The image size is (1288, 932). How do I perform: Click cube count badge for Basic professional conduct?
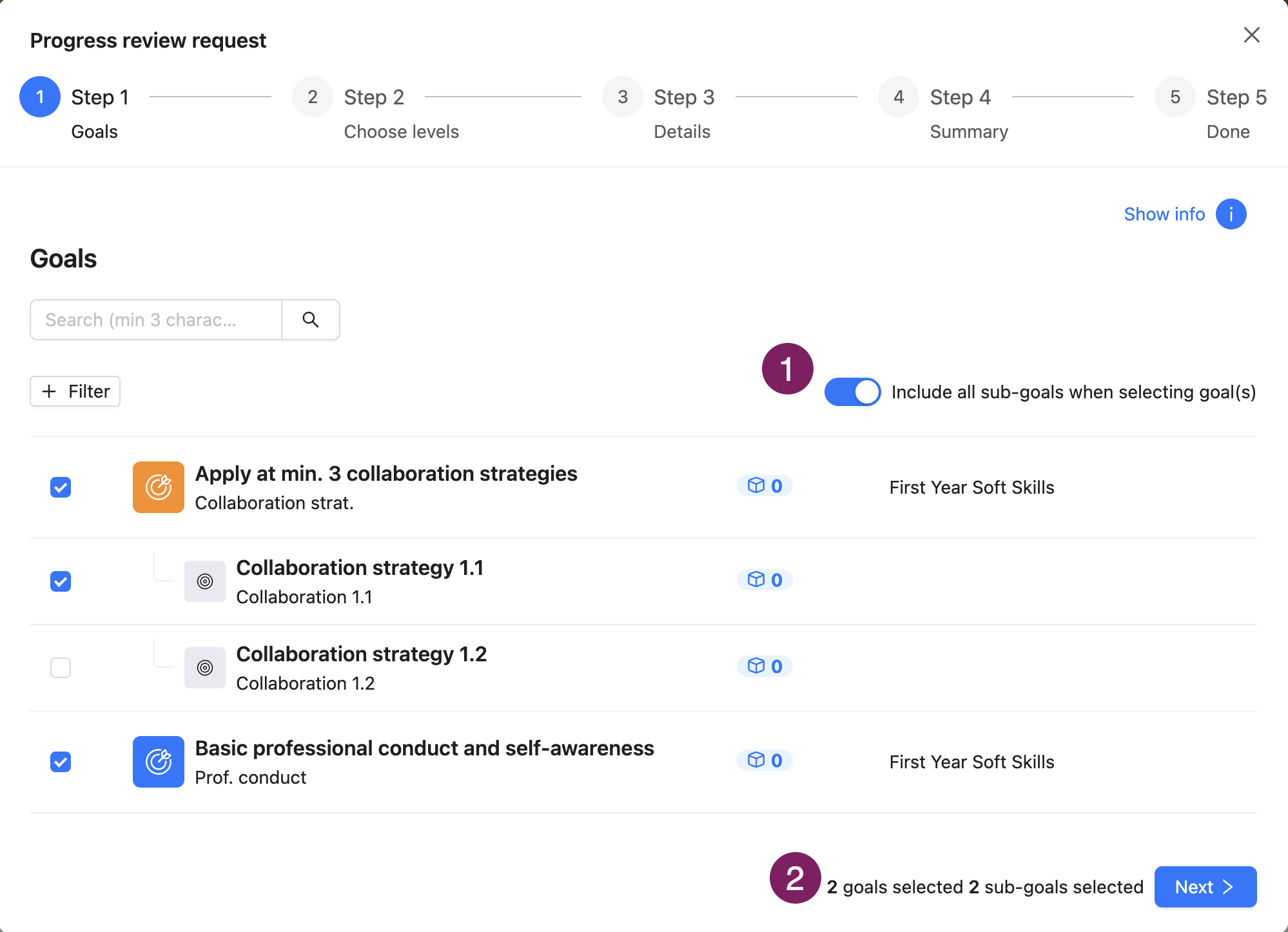click(x=765, y=761)
